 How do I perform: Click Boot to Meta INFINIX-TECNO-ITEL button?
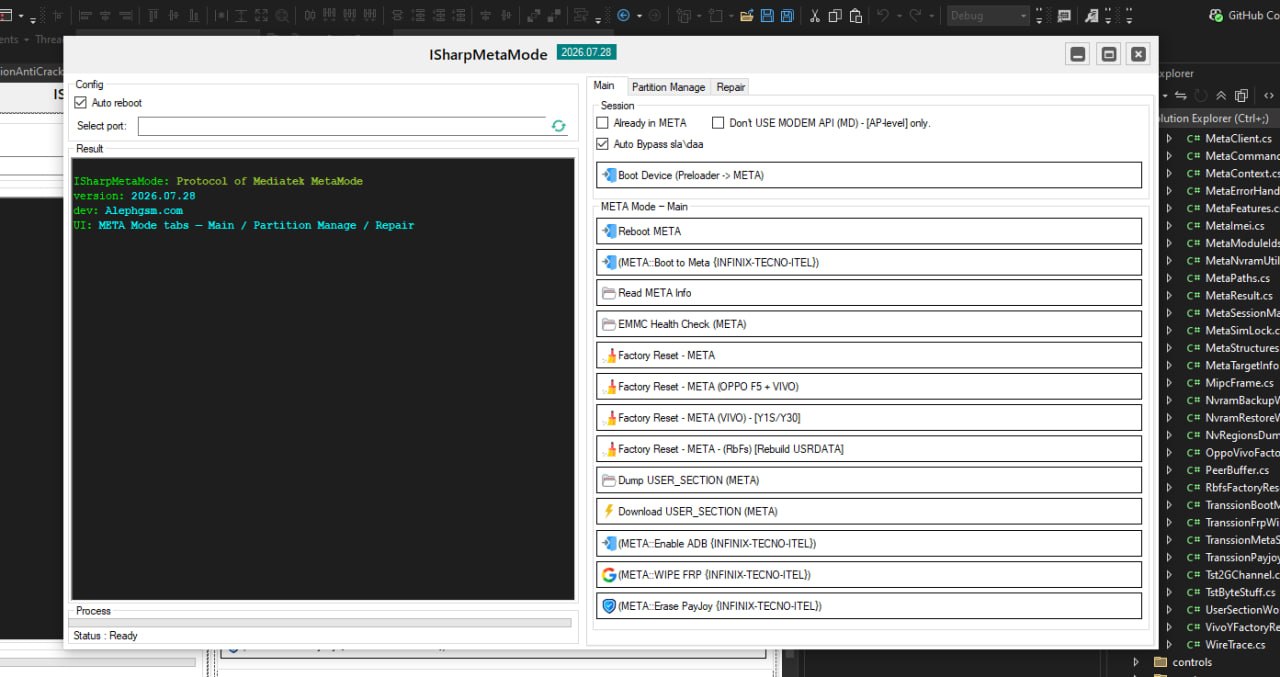[x=868, y=262]
